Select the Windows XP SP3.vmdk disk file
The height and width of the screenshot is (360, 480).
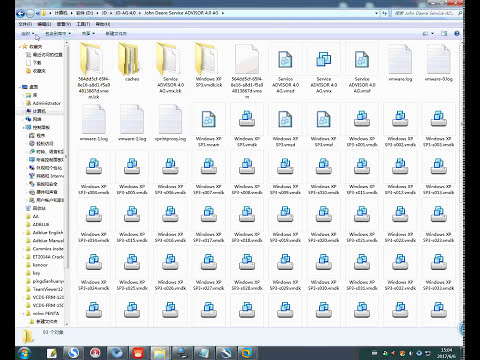(247, 125)
